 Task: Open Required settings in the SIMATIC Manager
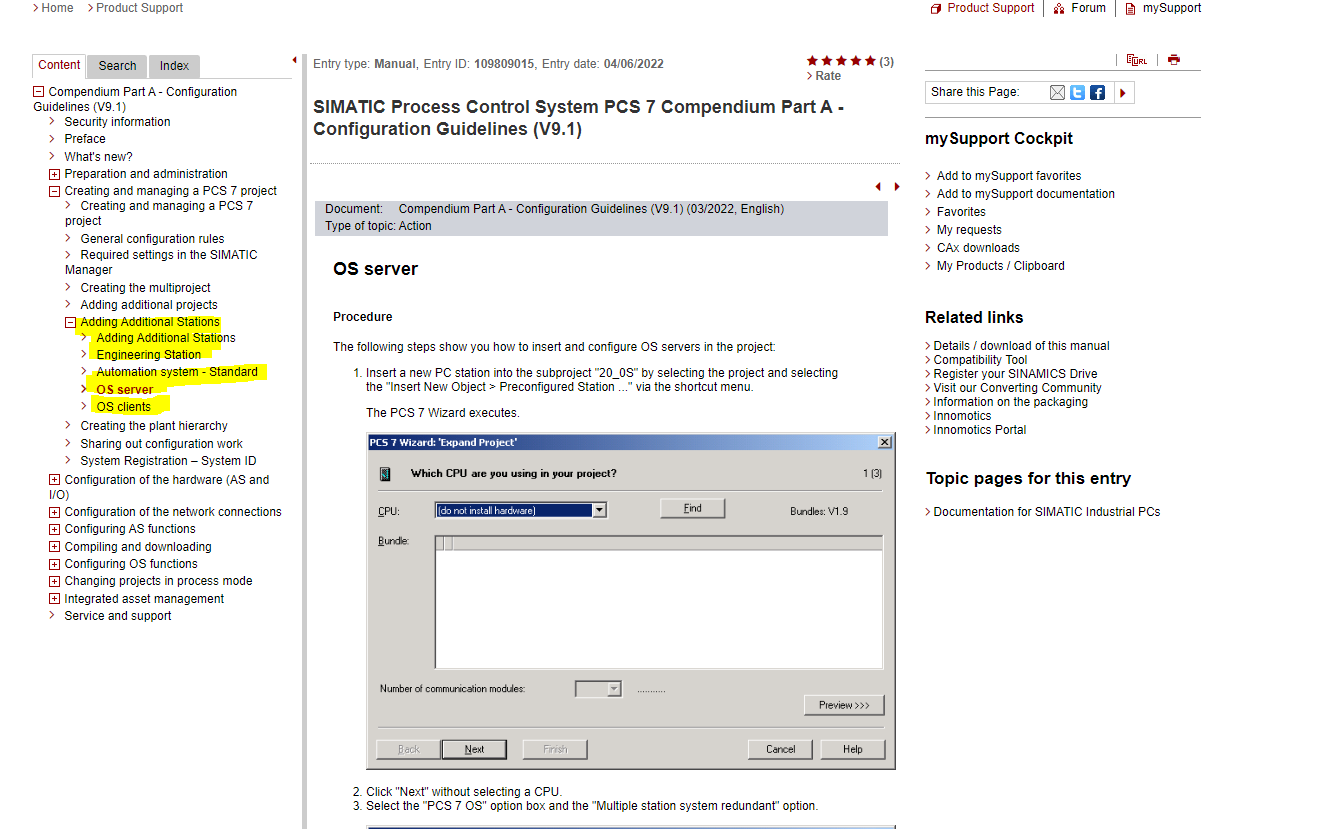(161, 262)
